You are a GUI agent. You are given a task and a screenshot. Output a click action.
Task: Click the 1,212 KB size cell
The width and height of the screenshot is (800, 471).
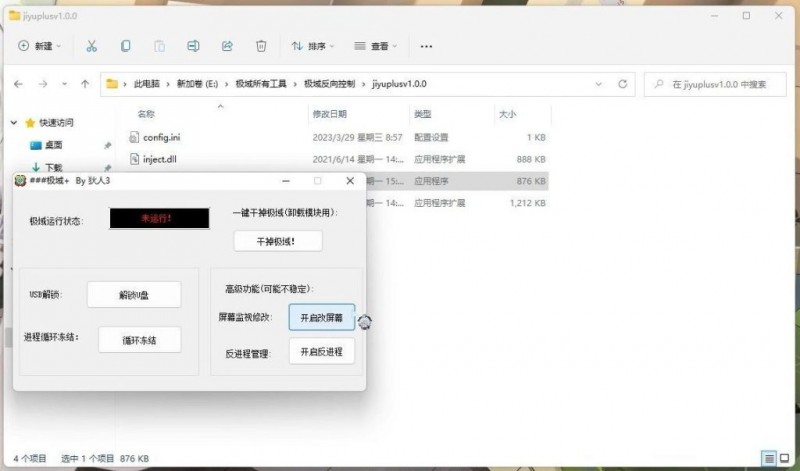click(528, 203)
